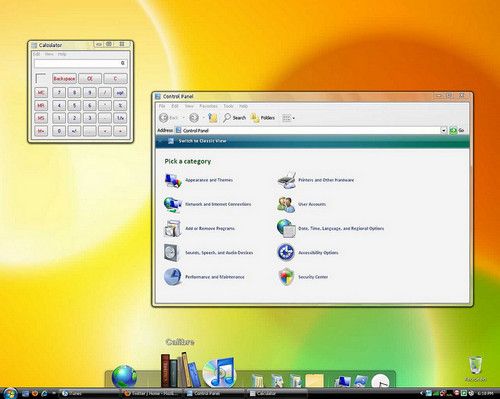This screenshot has width=500, height=399.
Task: Open Add or Remove Programs icon
Action: click(173, 229)
